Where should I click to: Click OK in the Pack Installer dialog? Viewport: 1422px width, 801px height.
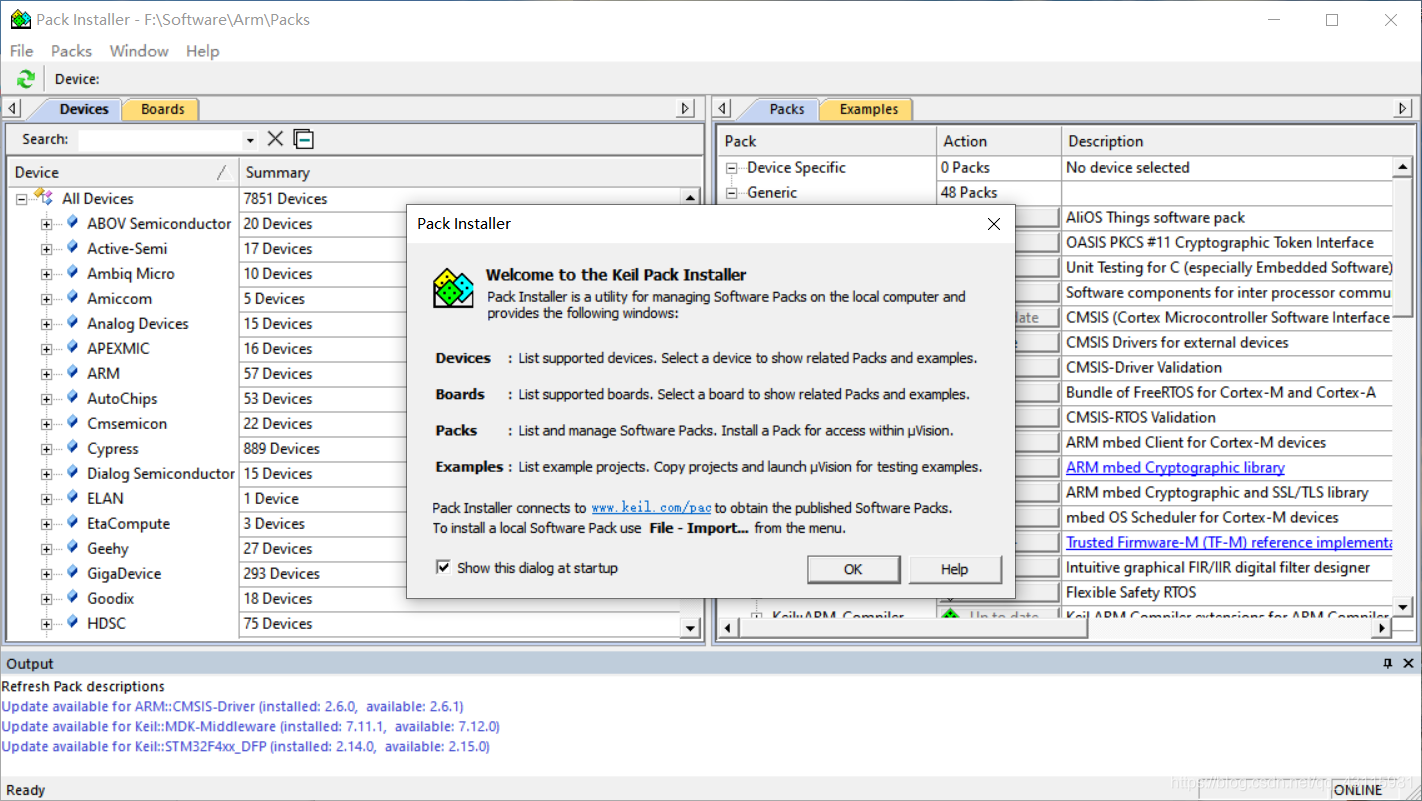pyautogui.click(x=853, y=569)
